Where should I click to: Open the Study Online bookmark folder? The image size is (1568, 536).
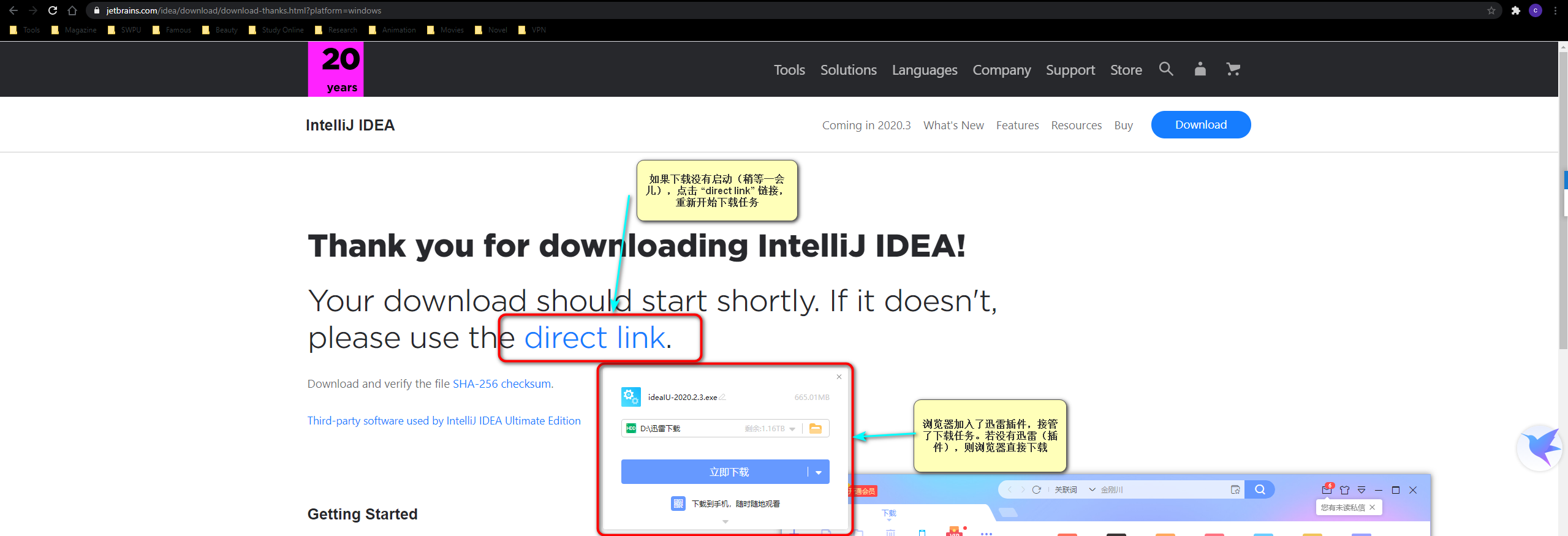(276, 30)
